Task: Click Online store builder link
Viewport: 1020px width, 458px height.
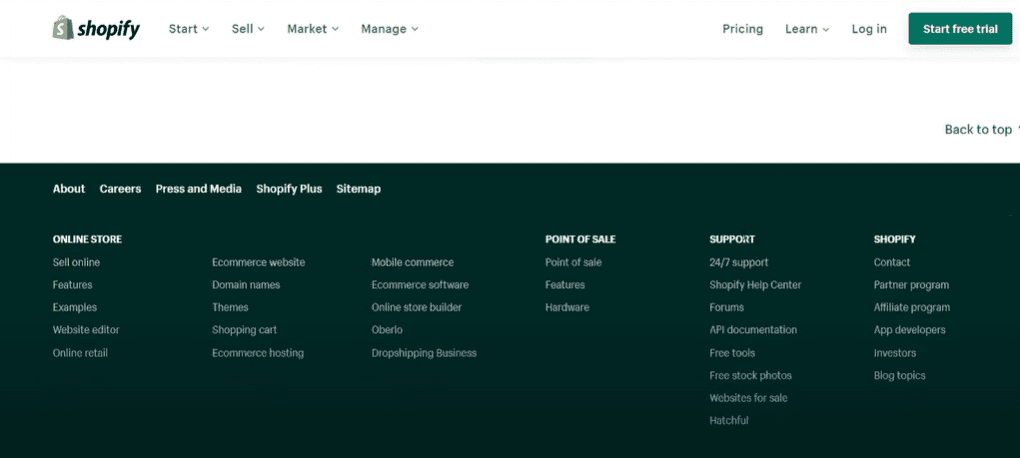Action: pyautogui.click(x=416, y=307)
